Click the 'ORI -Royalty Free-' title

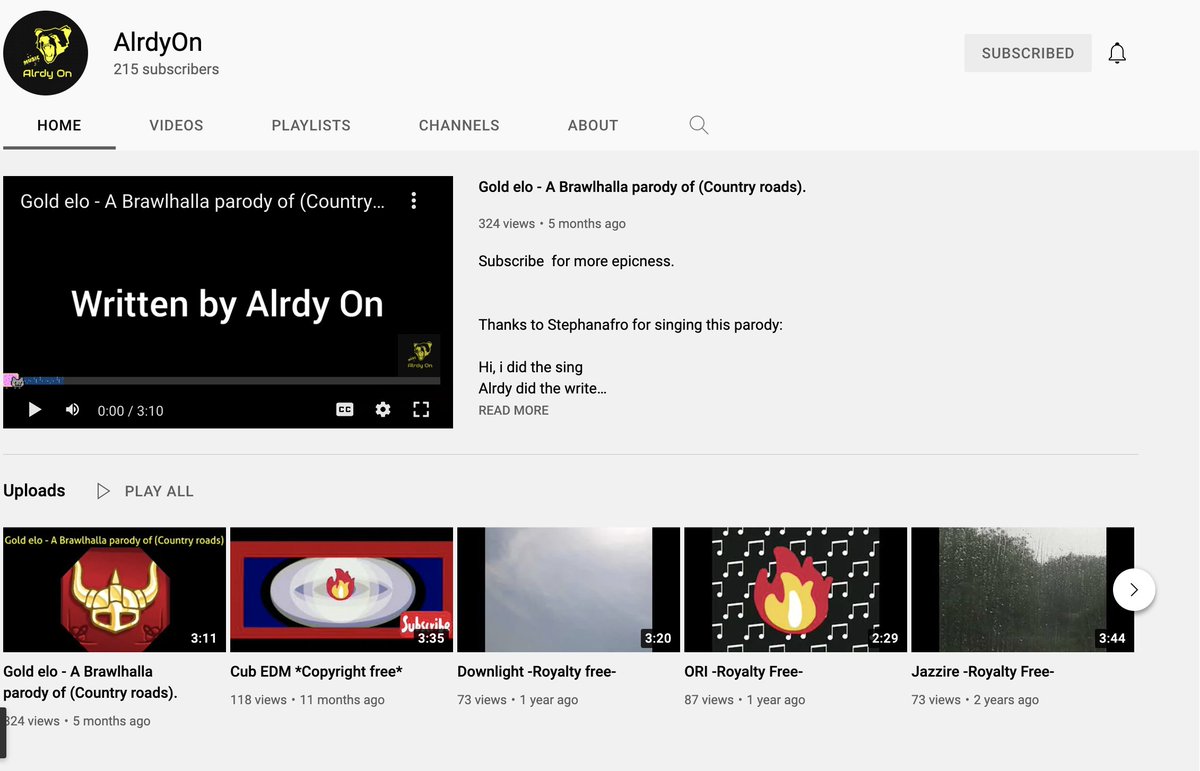click(743, 671)
